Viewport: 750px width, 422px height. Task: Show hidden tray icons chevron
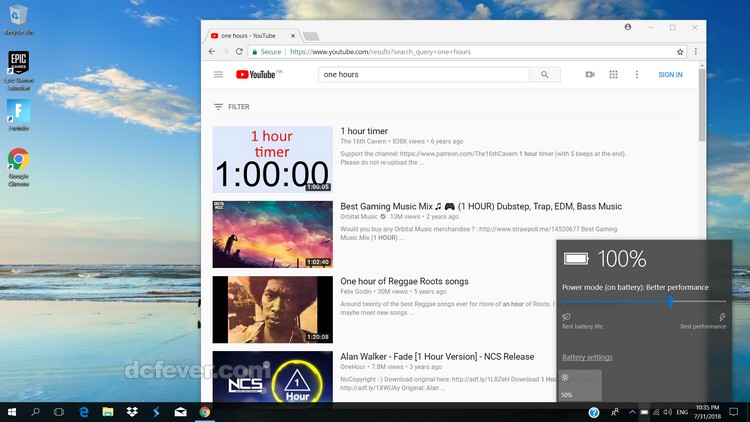tap(632, 412)
